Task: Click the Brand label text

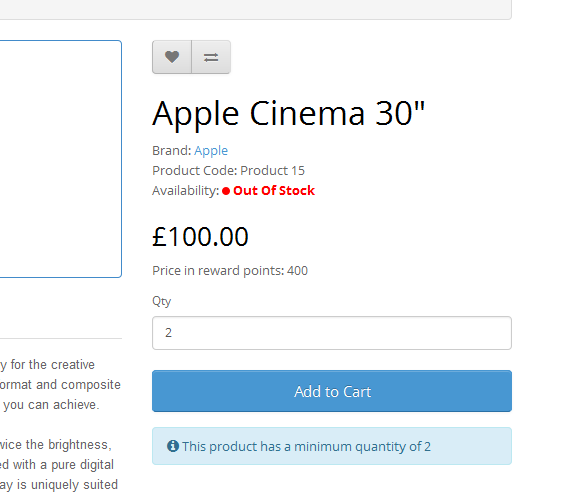Action: coord(172,150)
